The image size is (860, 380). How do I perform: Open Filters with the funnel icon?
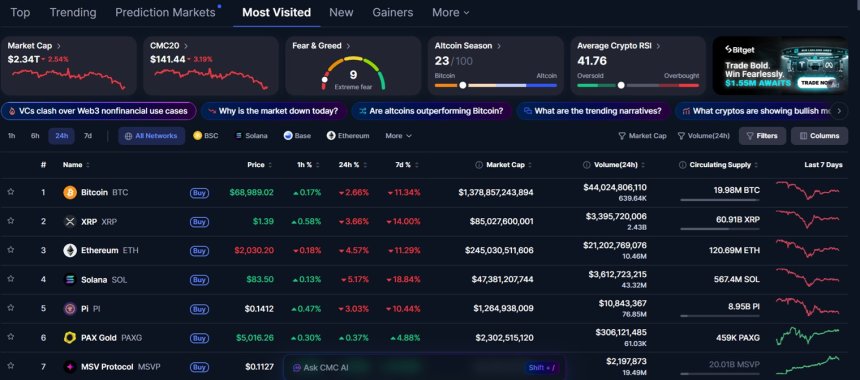click(762, 136)
